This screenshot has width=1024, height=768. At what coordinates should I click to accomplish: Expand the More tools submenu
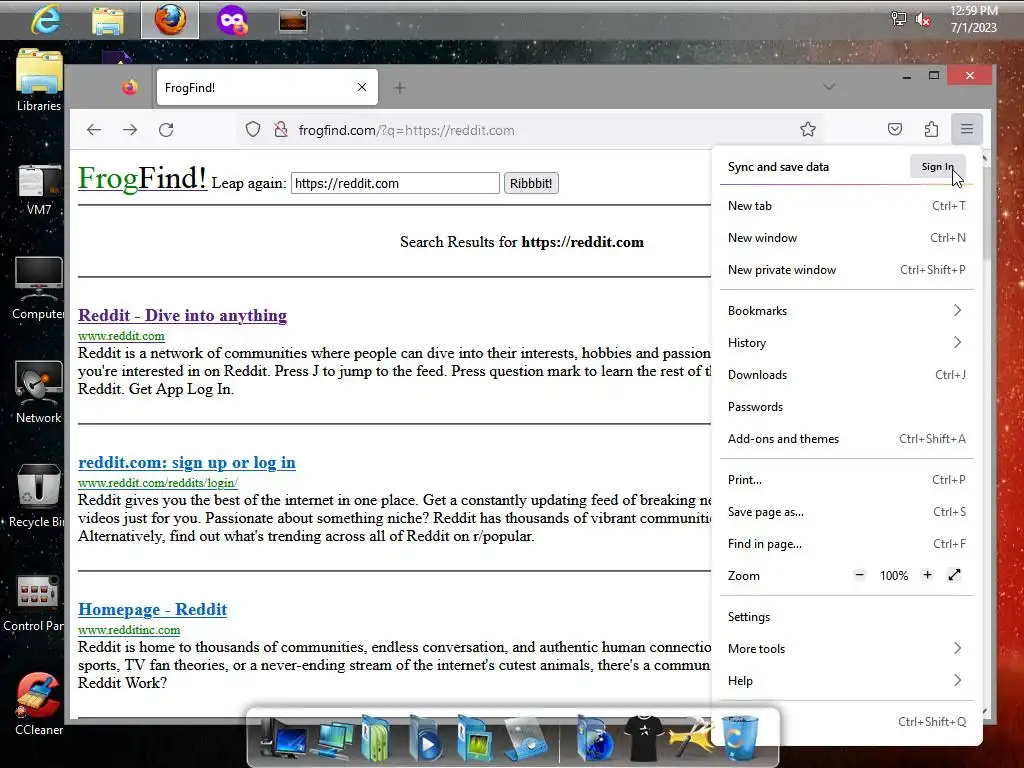pos(846,648)
